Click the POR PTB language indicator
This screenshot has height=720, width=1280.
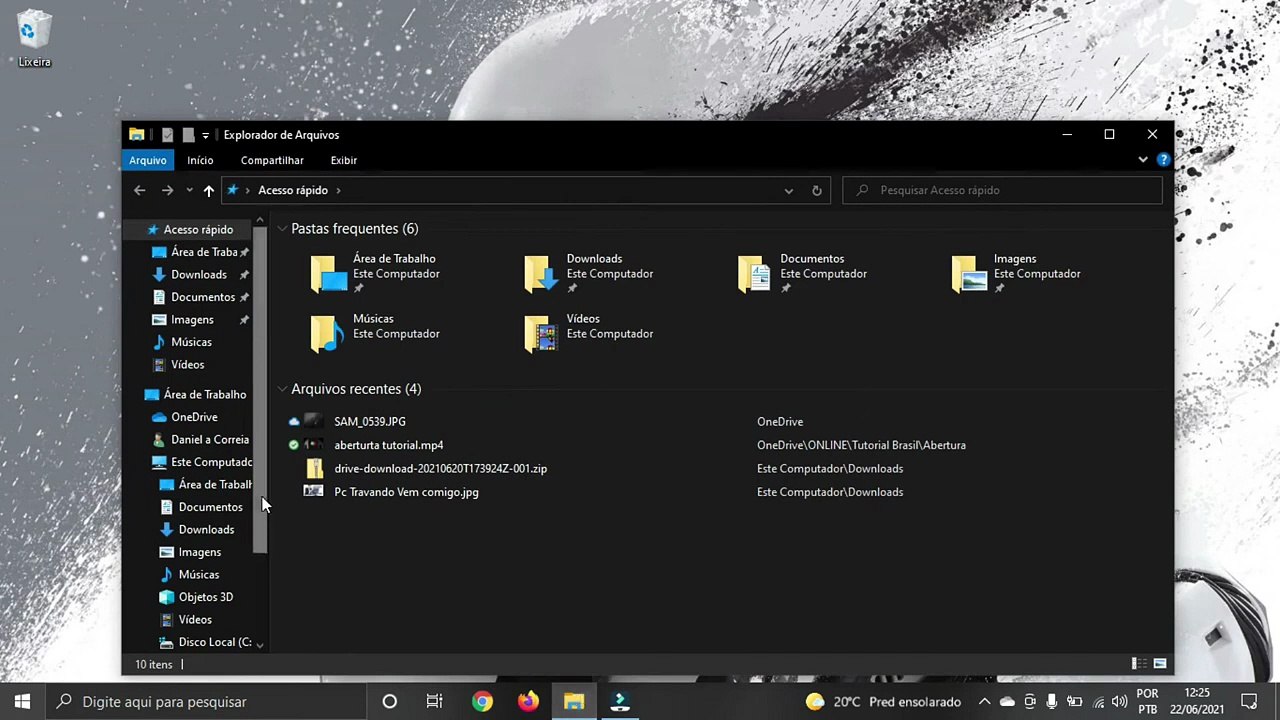(x=1147, y=701)
